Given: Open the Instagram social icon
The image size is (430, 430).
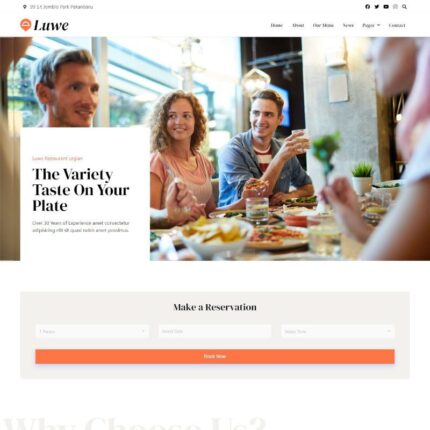Looking at the screenshot, I should 395,7.
